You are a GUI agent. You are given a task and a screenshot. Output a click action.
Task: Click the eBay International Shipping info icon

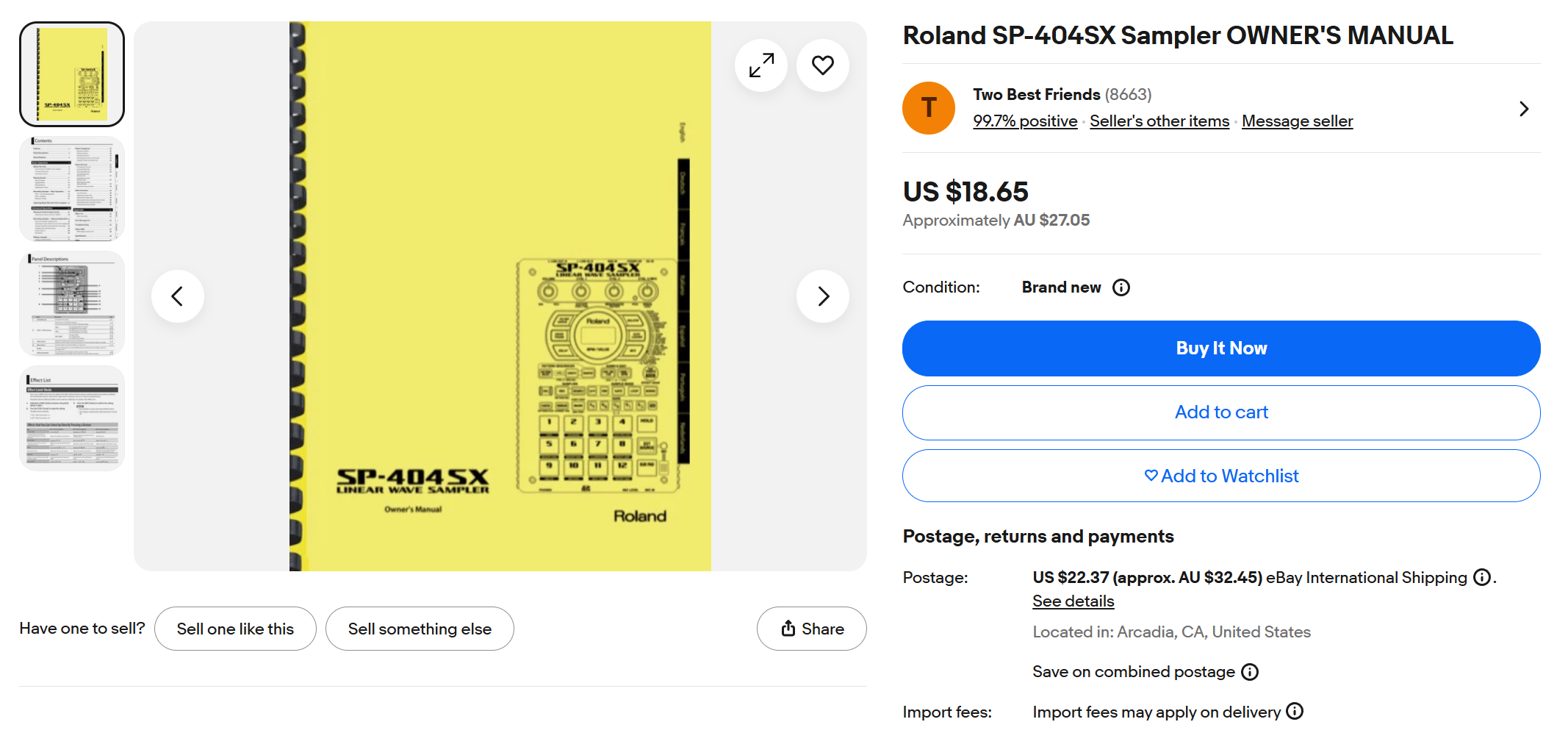click(x=1482, y=578)
